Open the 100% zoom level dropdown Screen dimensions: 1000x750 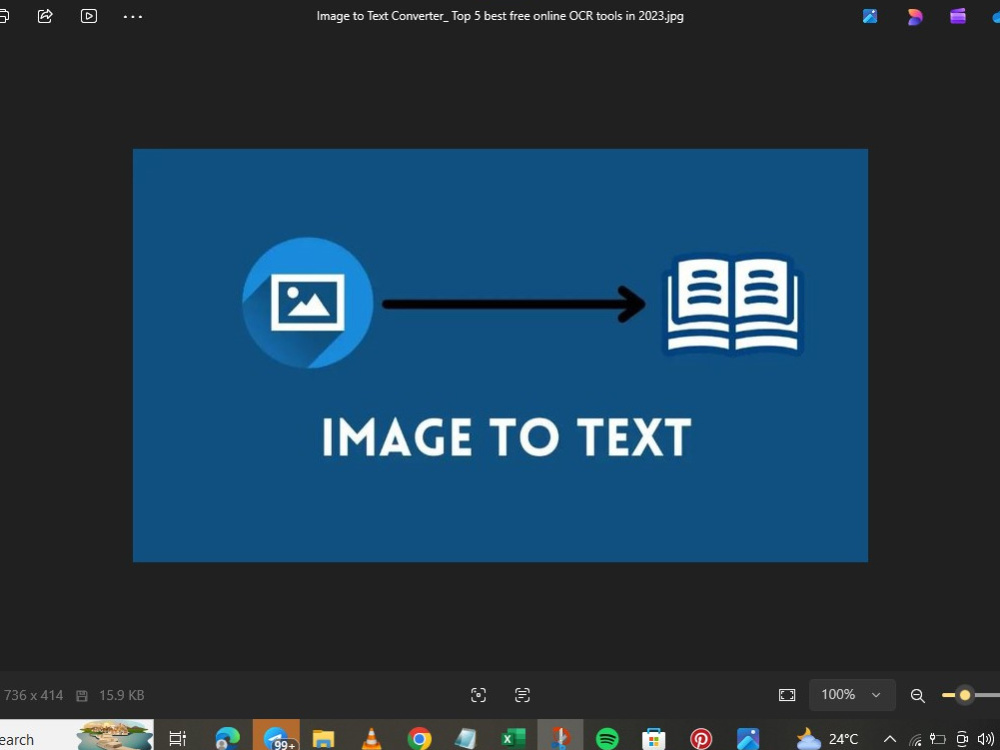(x=852, y=695)
